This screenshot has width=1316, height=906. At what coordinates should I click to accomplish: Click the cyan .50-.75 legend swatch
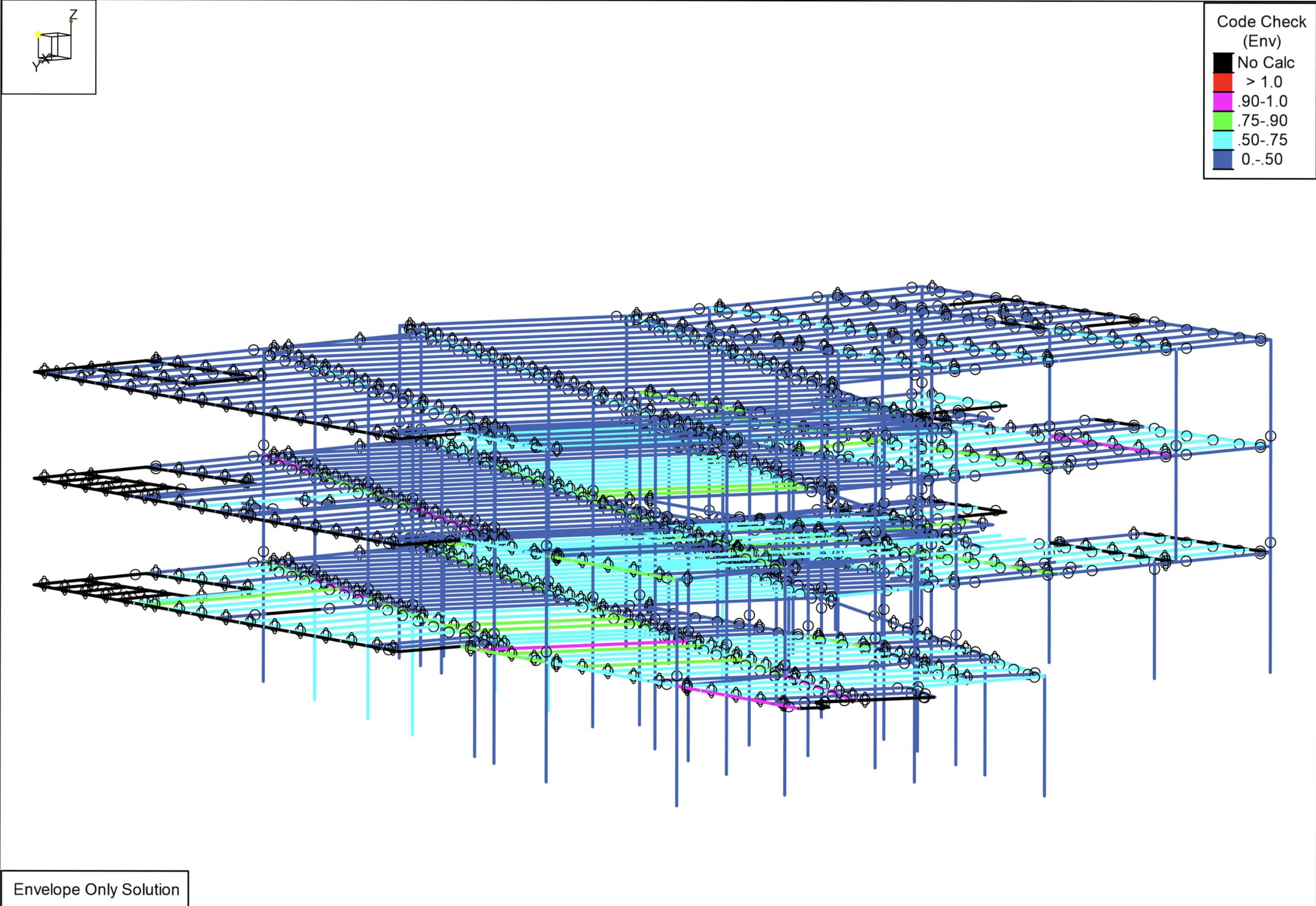[x=1223, y=140]
